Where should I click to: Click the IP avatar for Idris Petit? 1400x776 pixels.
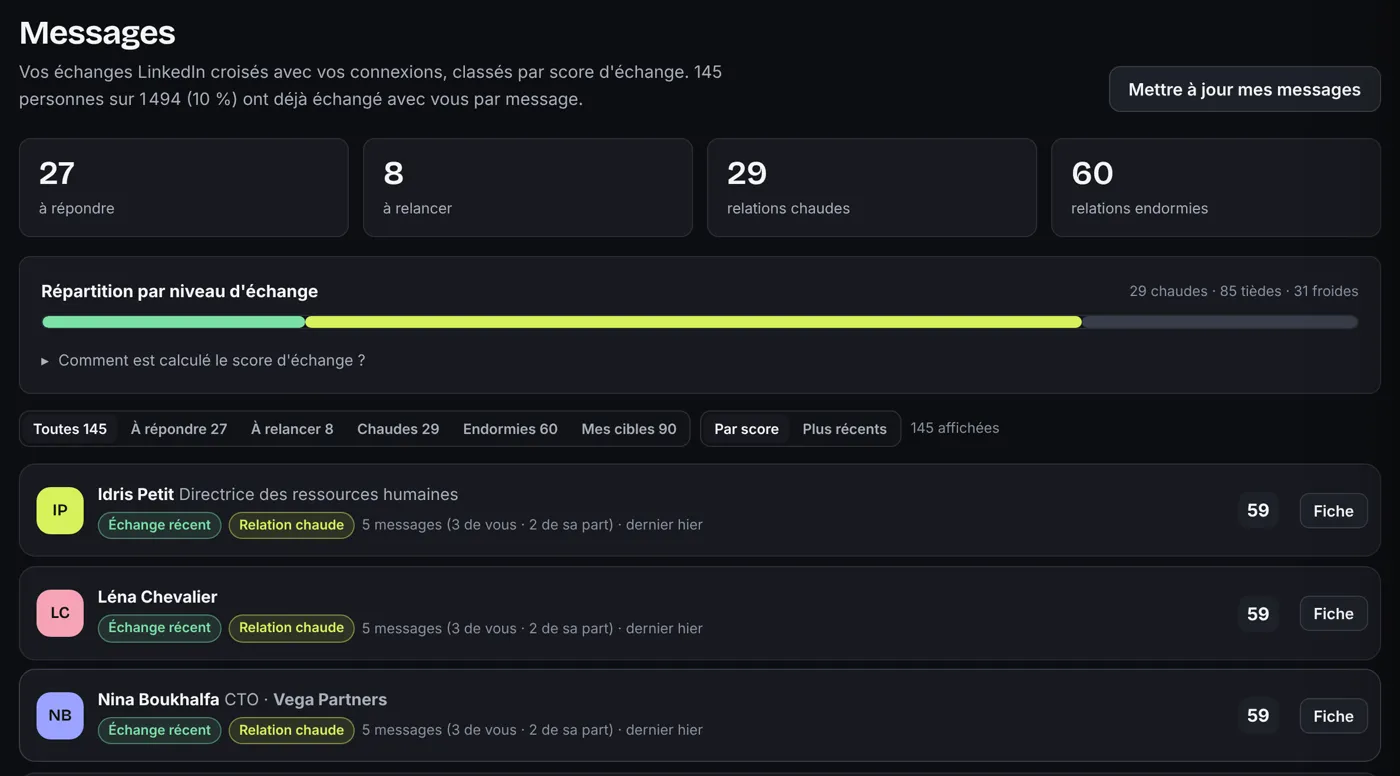point(60,510)
